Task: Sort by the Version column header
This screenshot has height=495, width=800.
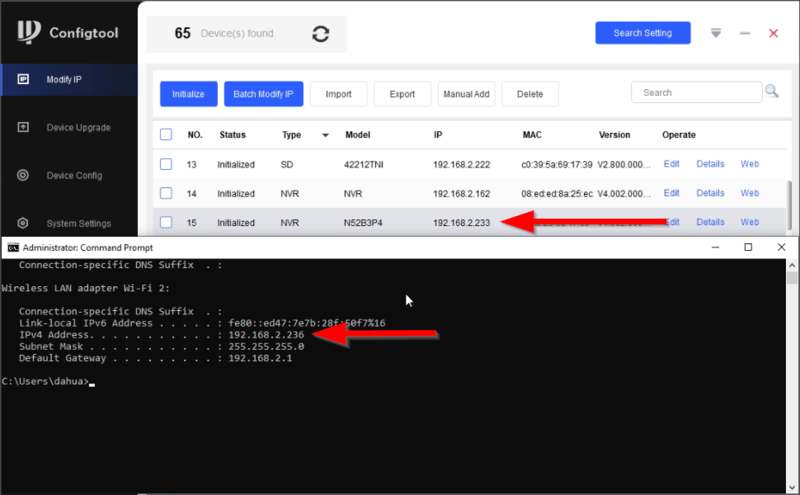Action: (x=614, y=135)
